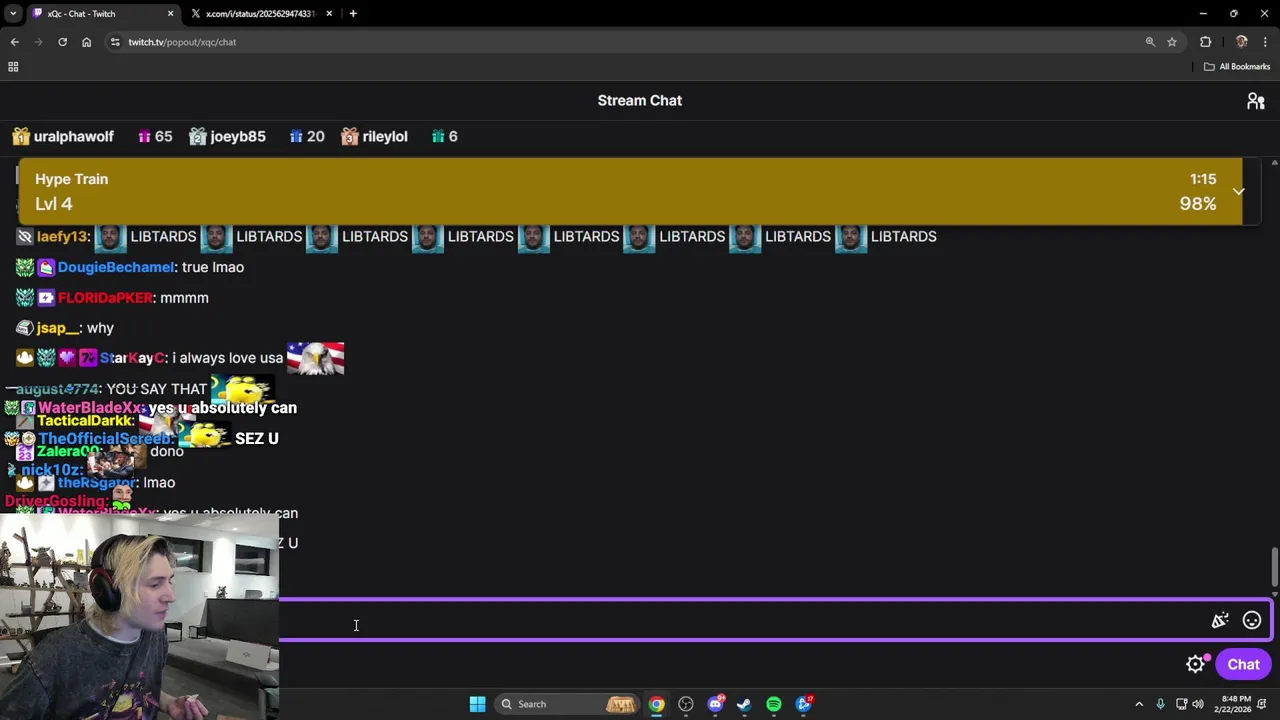1280x720 pixels.
Task: Click third-place badge next to rileylol
Action: (x=349, y=136)
